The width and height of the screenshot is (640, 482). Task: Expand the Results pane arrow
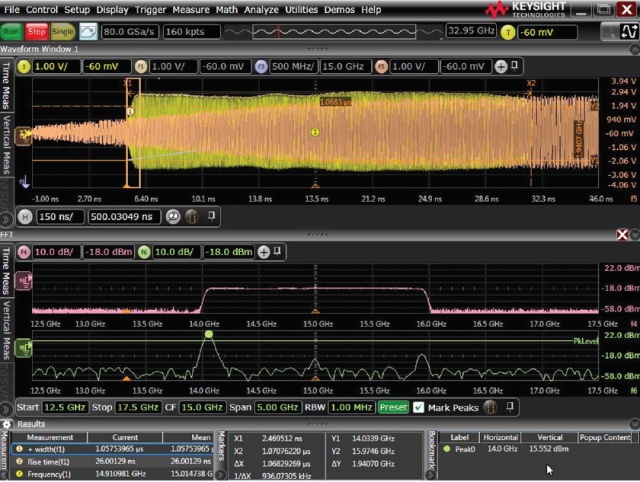point(634,424)
